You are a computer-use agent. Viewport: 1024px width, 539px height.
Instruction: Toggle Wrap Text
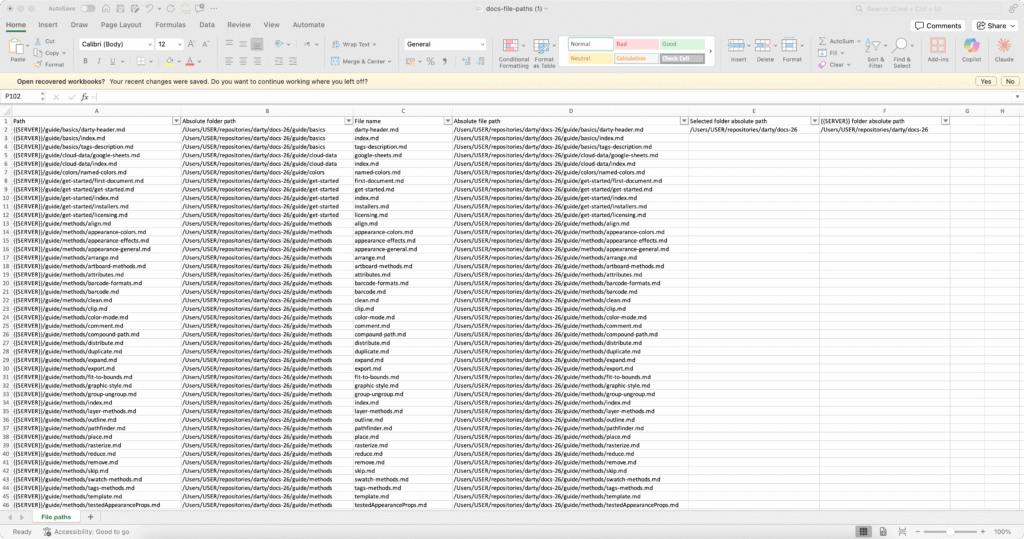tap(353, 44)
